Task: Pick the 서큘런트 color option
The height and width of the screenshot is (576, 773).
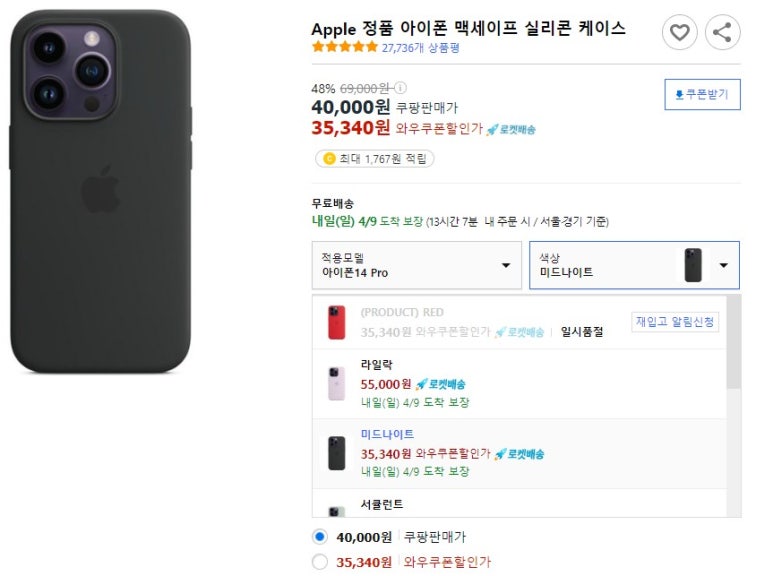Action: 520,503
